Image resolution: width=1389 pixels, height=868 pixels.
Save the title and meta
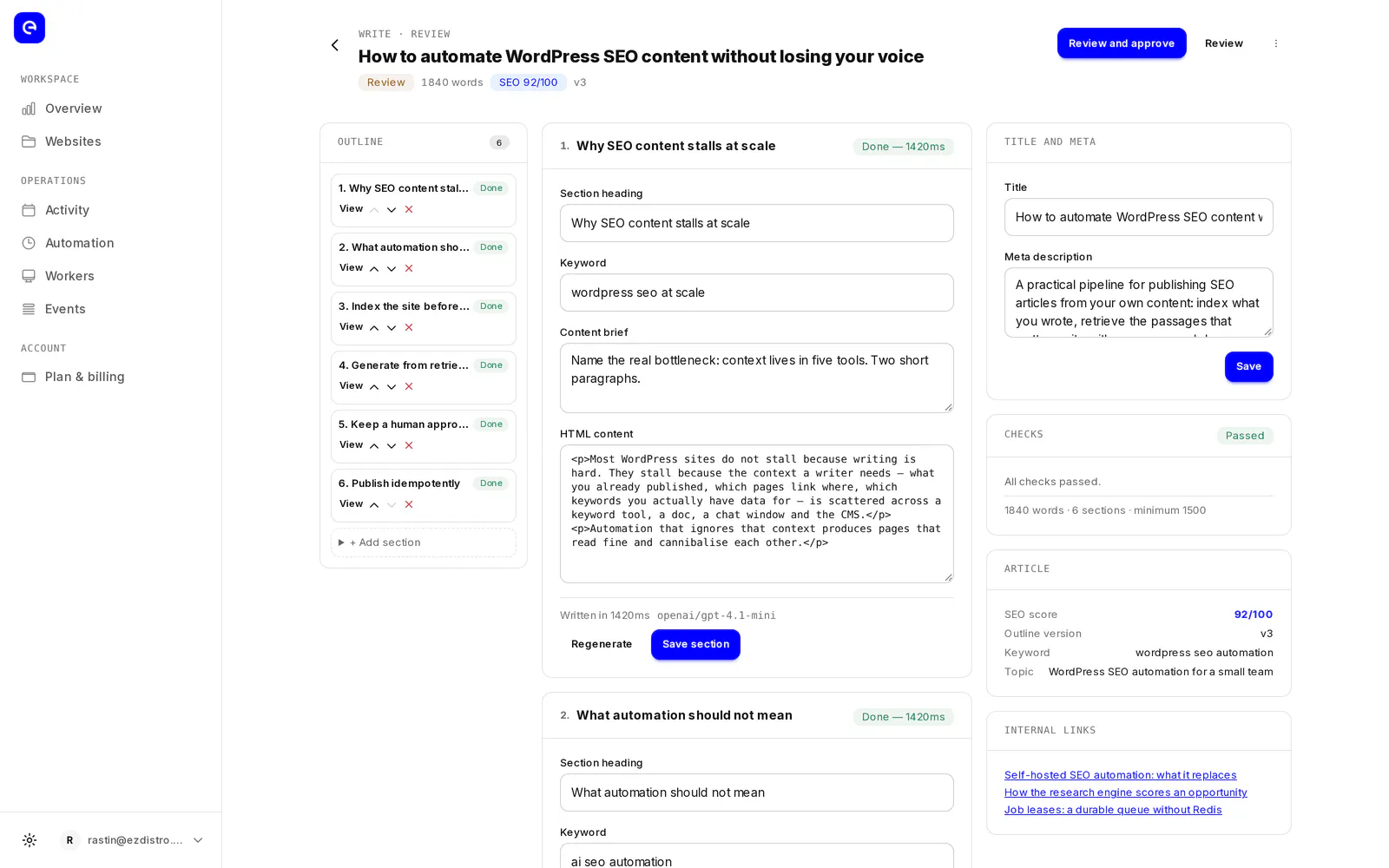point(1248,366)
